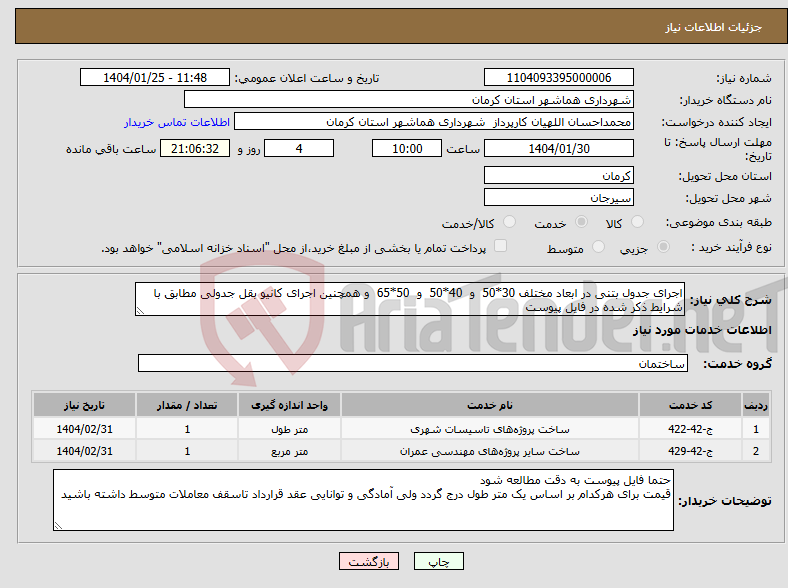Click the need date in row 2
This screenshot has width=788, height=588.
point(84,451)
